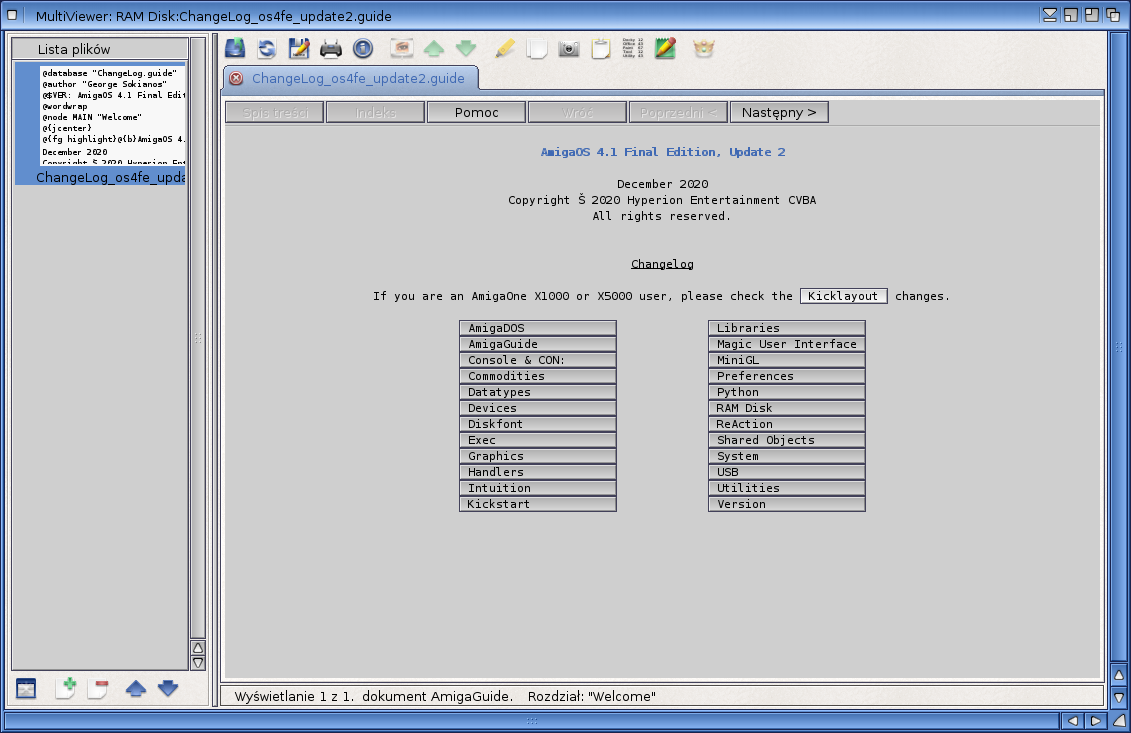Image resolution: width=1131 pixels, height=733 pixels.
Task: Click the eye picture view icon
Action: pos(402,48)
